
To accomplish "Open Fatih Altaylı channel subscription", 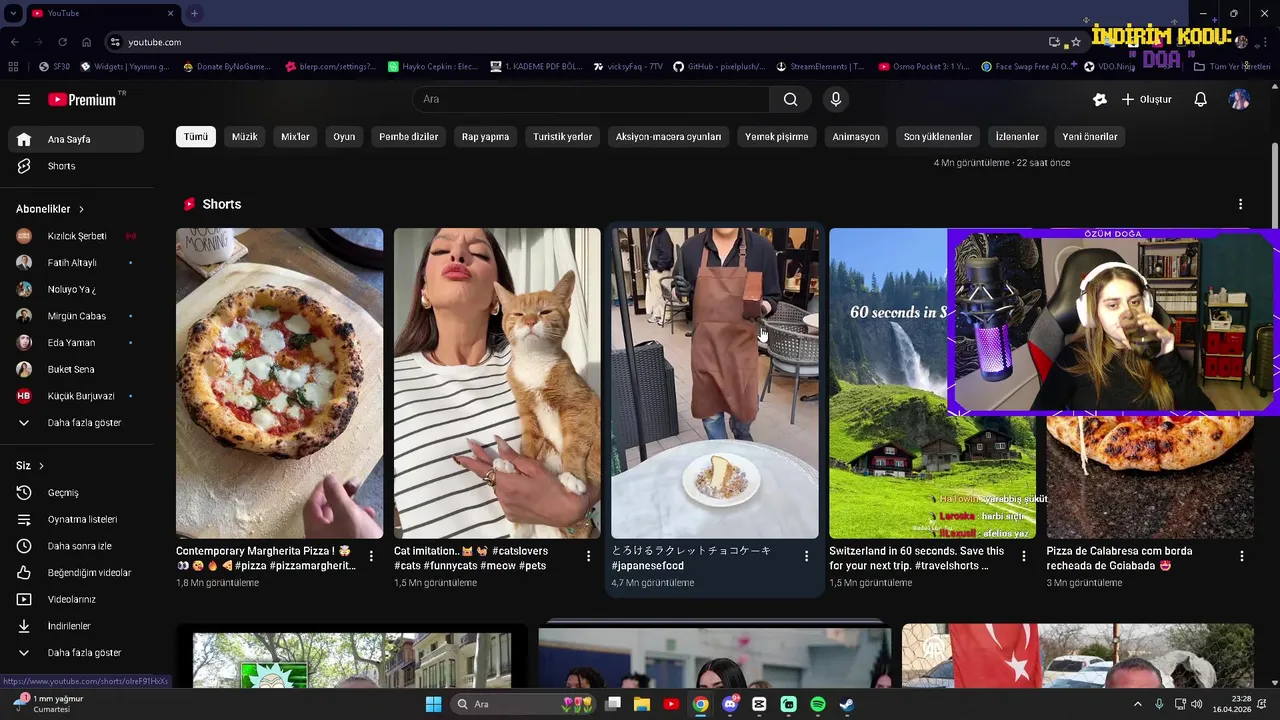I will [76, 263].
